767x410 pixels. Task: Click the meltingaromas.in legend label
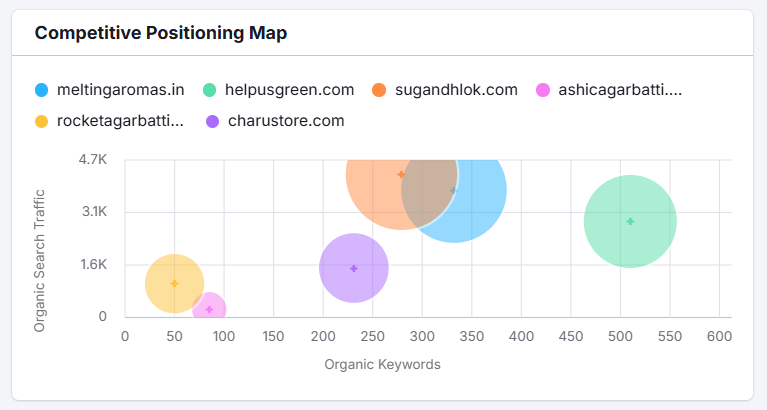pos(121,90)
